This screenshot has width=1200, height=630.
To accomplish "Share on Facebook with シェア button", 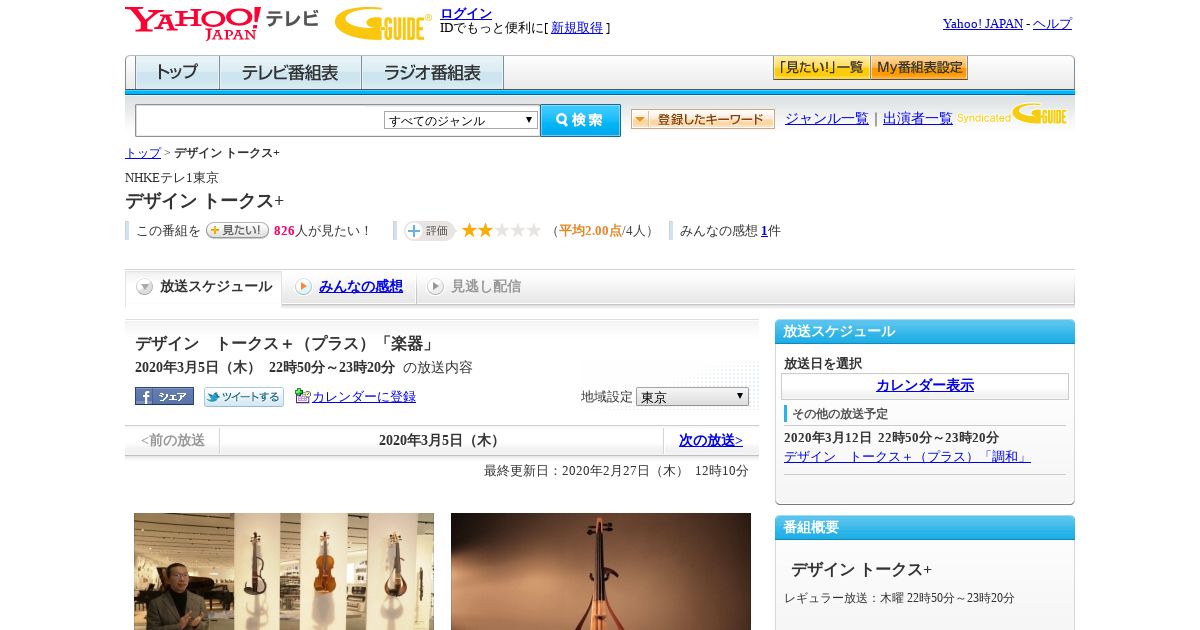I will pos(164,396).
